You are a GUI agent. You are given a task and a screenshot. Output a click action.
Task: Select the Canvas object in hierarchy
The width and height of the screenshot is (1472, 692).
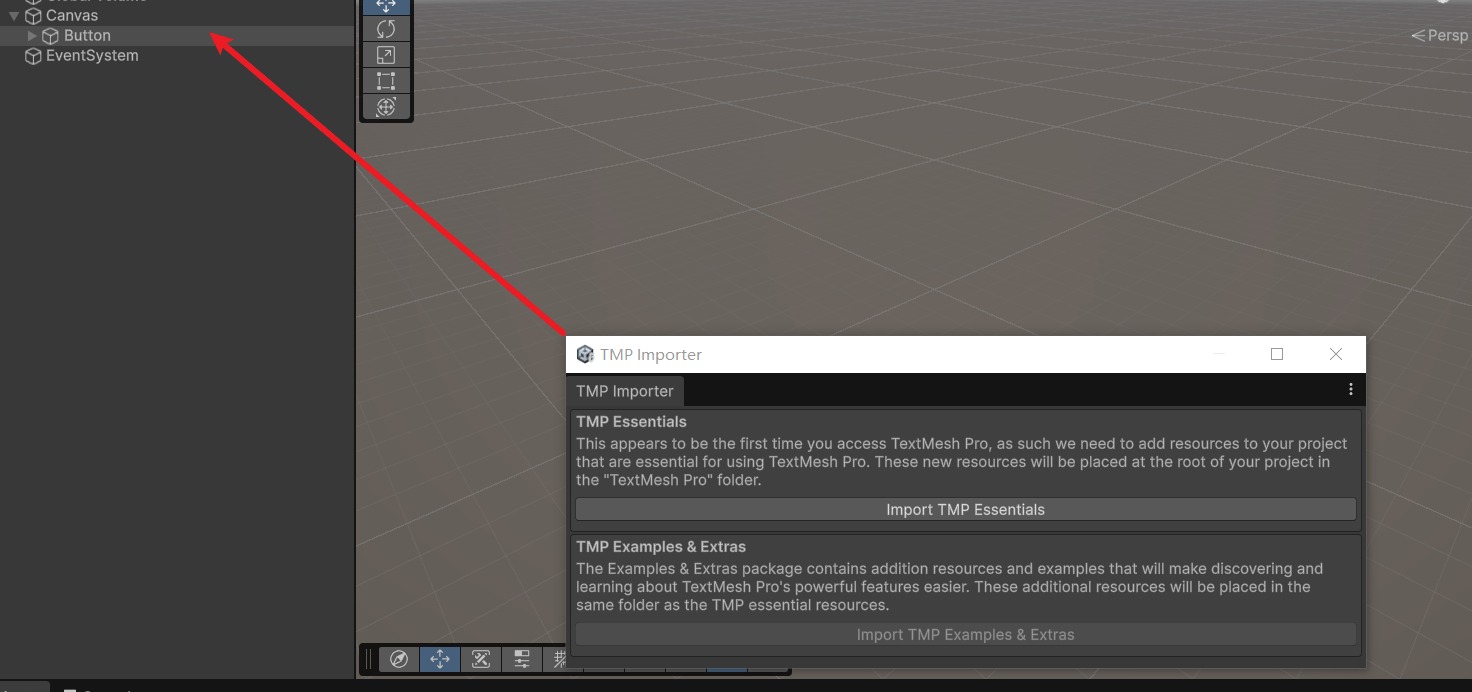pos(72,16)
